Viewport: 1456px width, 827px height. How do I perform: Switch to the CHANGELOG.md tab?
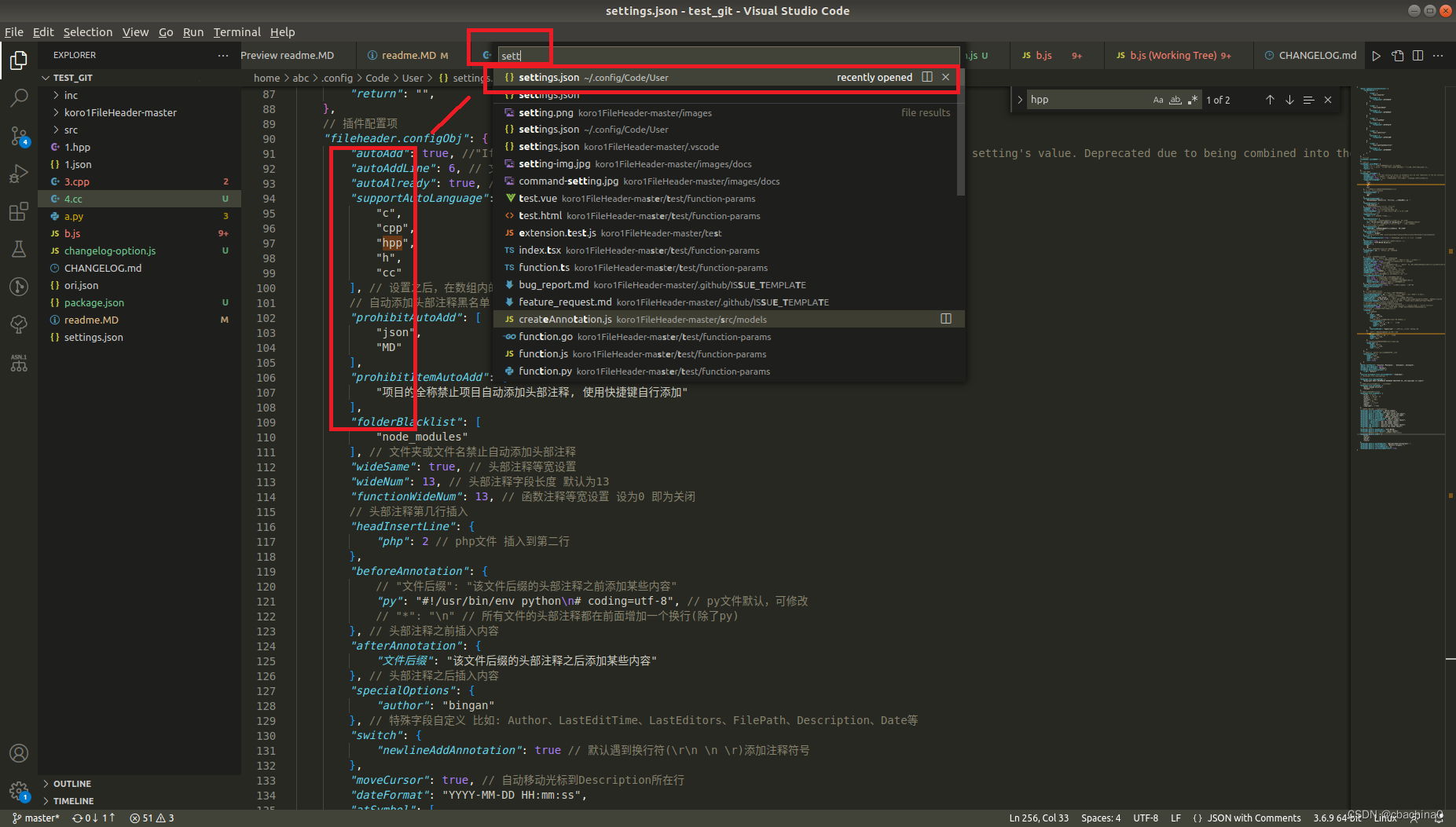click(1310, 55)
